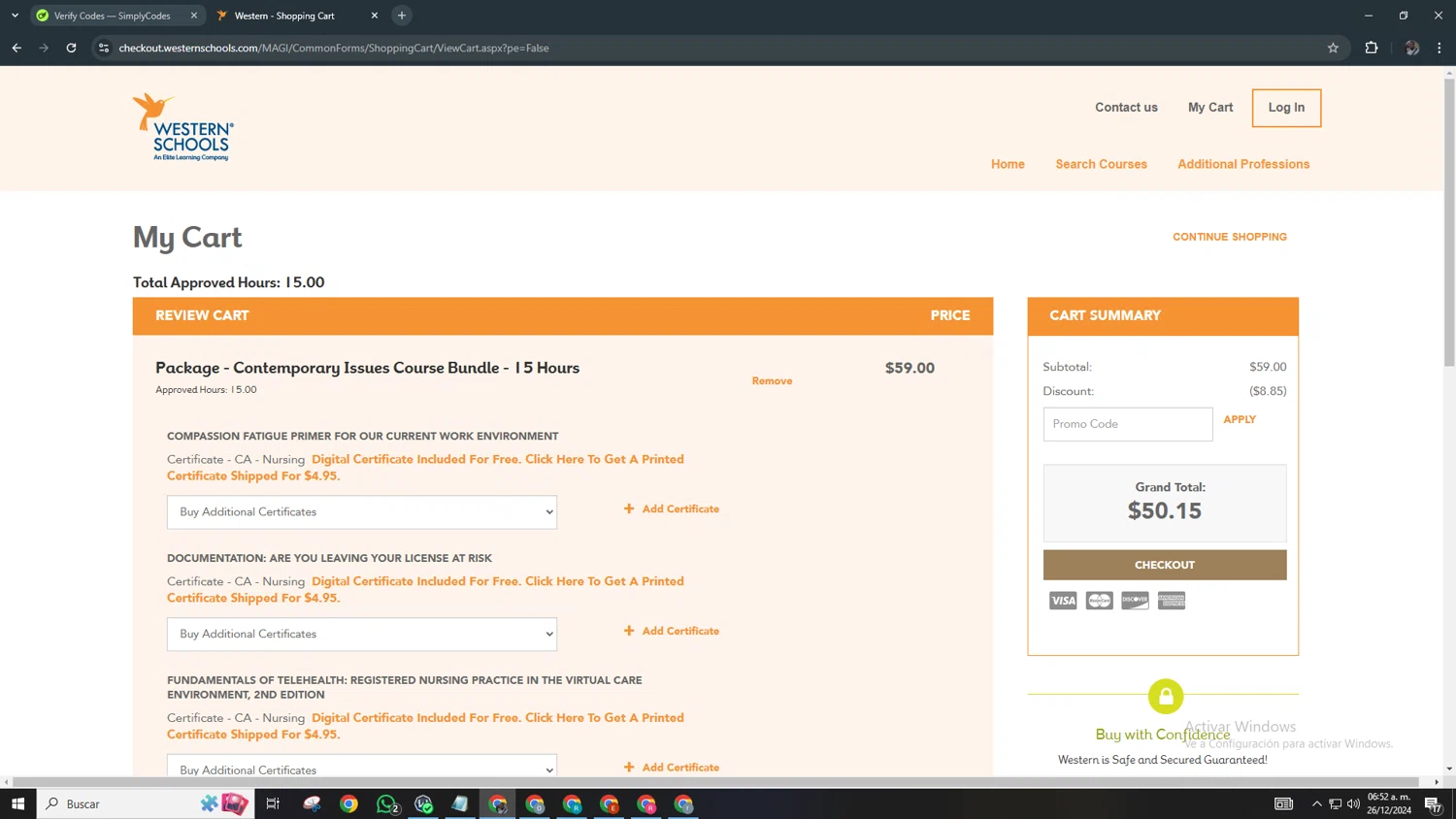Go back to the previous page

pyautogui.click(x=17, y=48)
